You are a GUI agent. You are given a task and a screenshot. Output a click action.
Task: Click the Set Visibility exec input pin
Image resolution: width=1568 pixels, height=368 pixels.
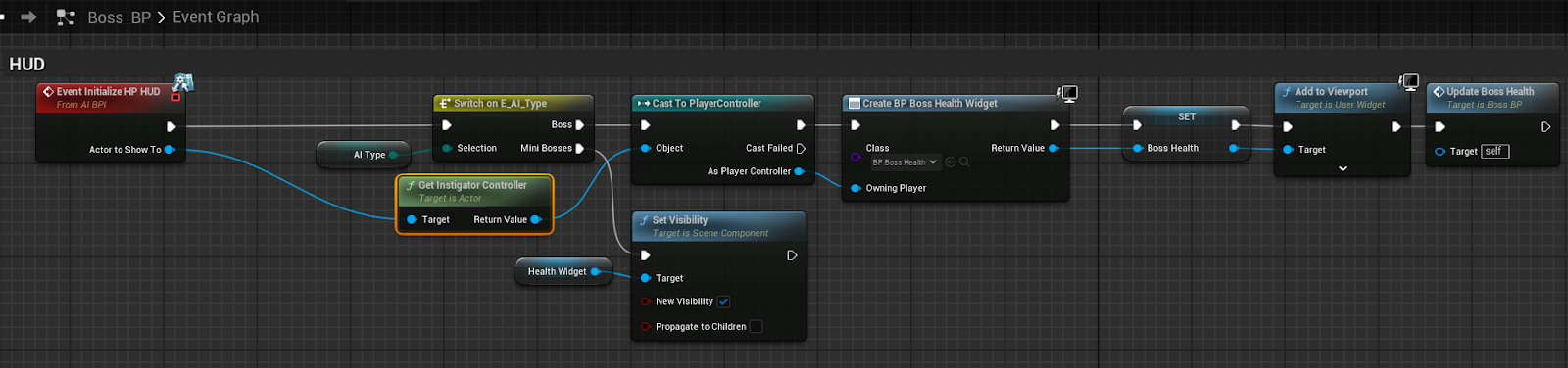click(645, 255)
